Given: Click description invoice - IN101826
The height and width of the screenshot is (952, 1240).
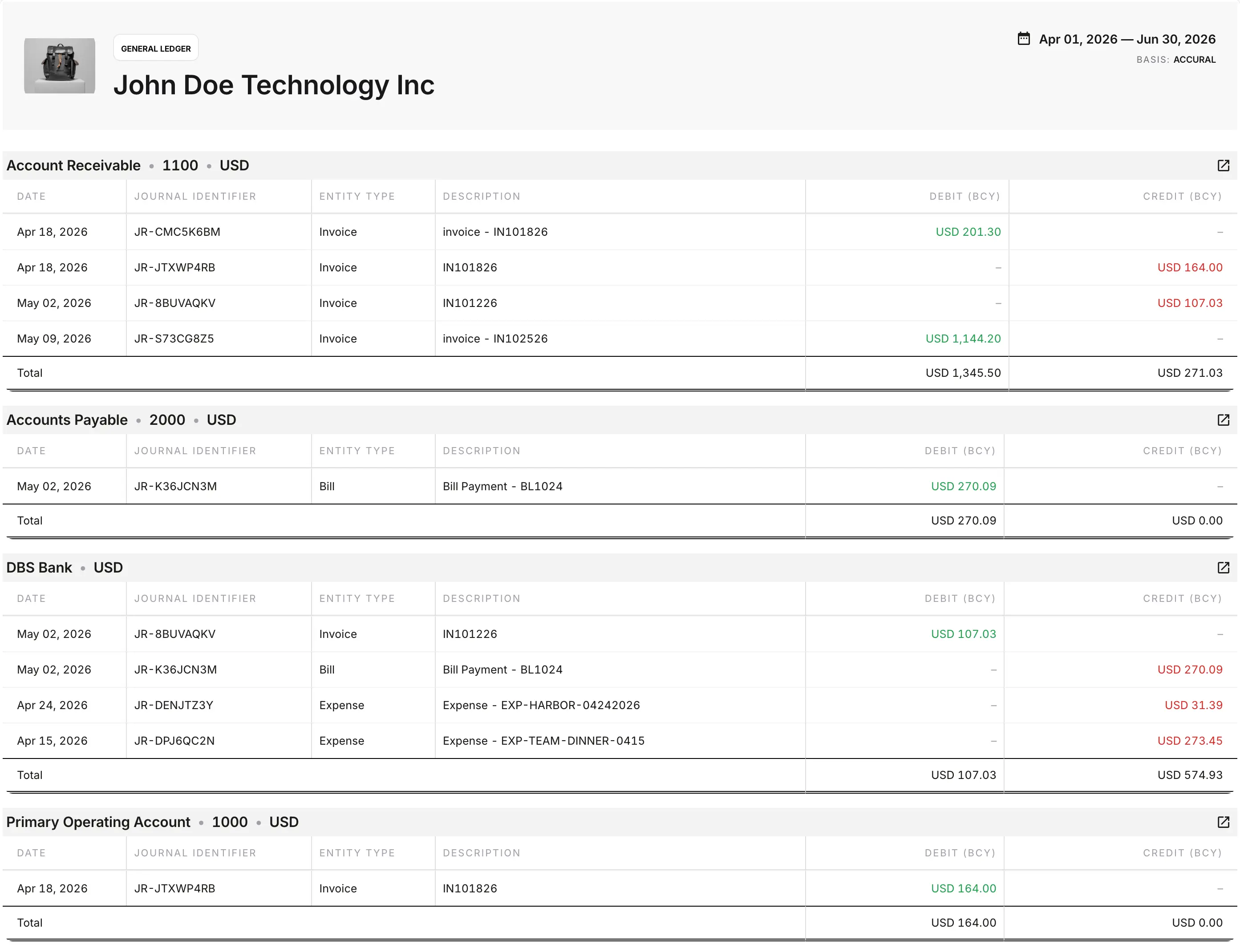Looking at the screenshot, I should coord(495,232).
